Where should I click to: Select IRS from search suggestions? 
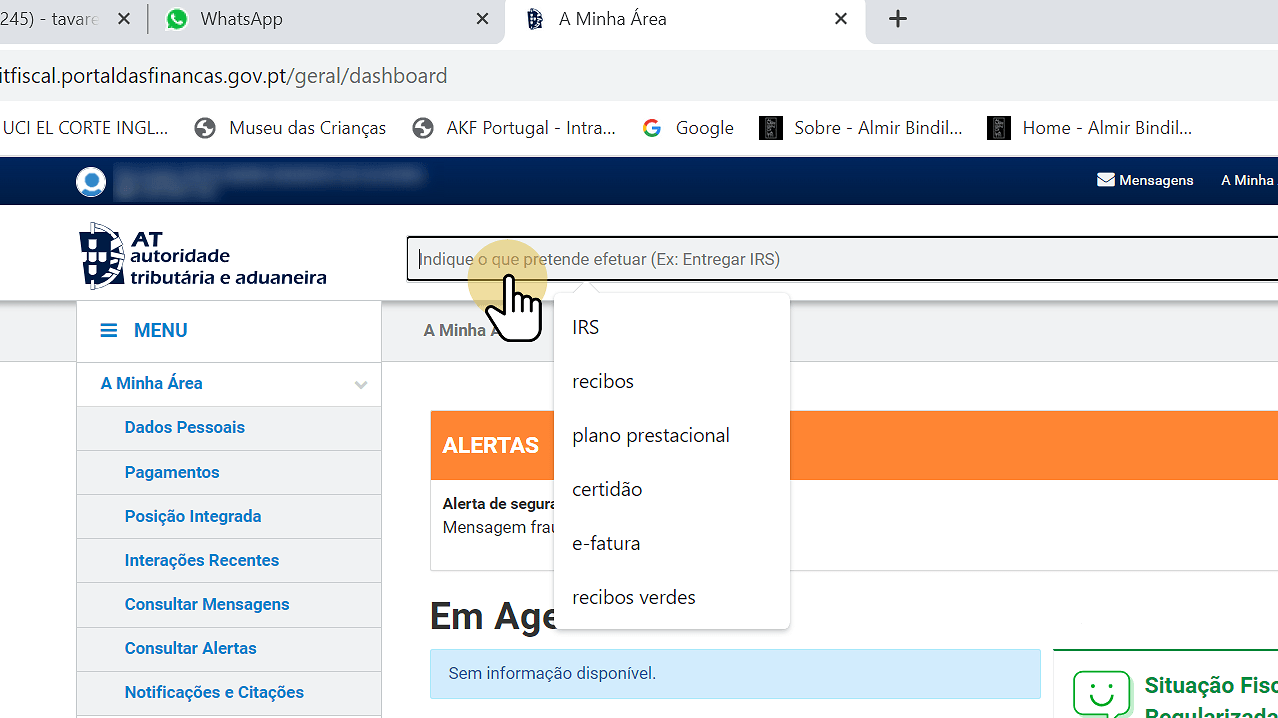586,327
